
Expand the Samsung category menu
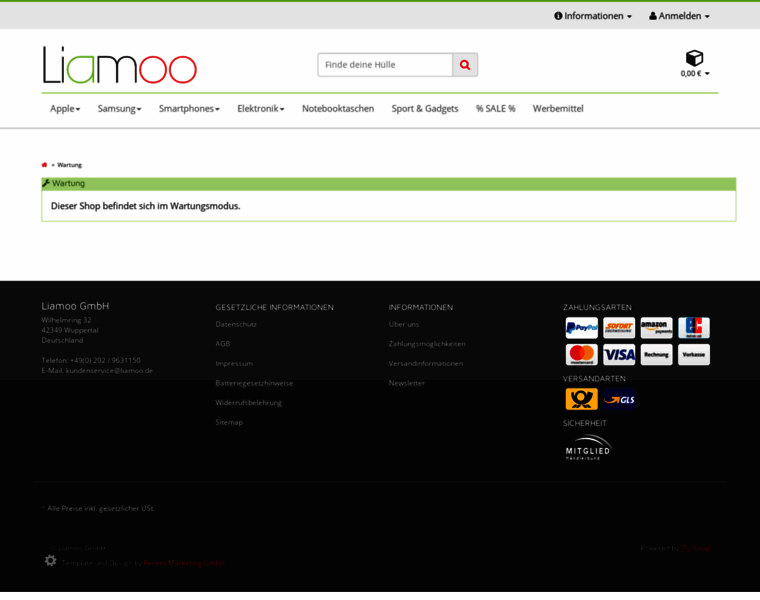(x=119, y=109)
